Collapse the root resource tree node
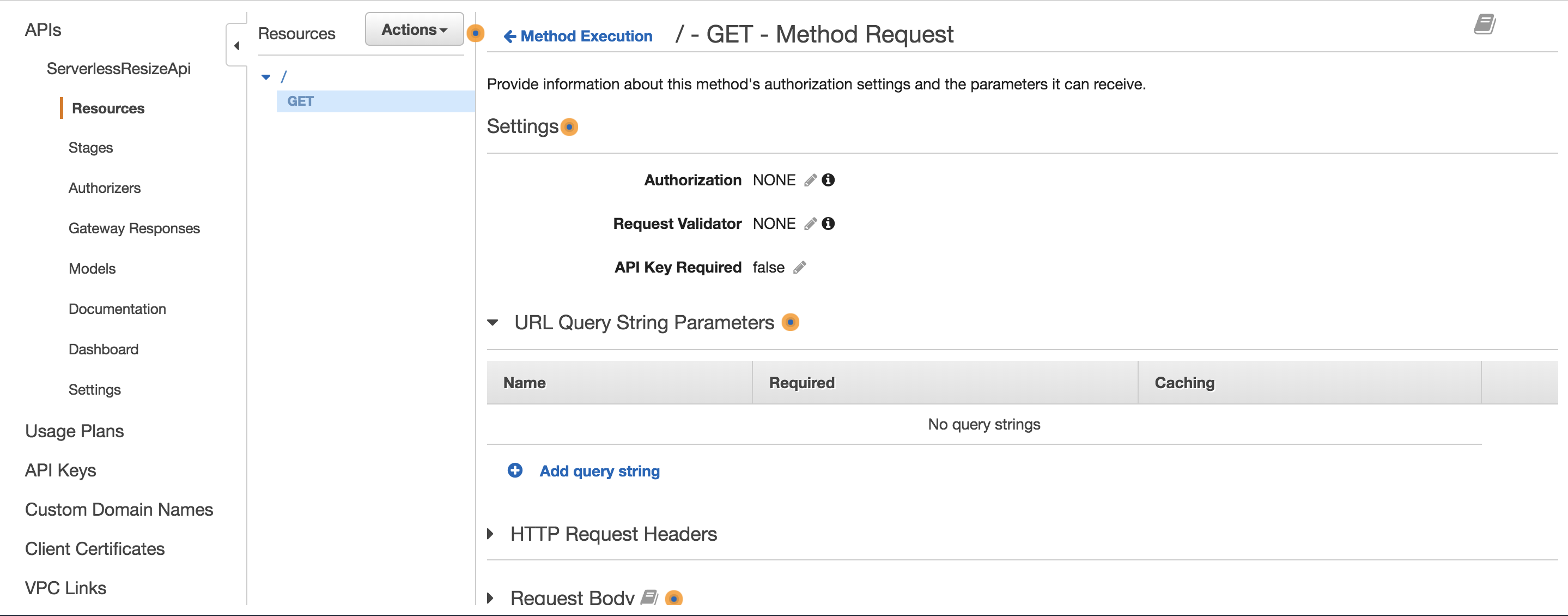Image resolution: width=1568 pixels, height=616 pixels. [x=266, y=77]
